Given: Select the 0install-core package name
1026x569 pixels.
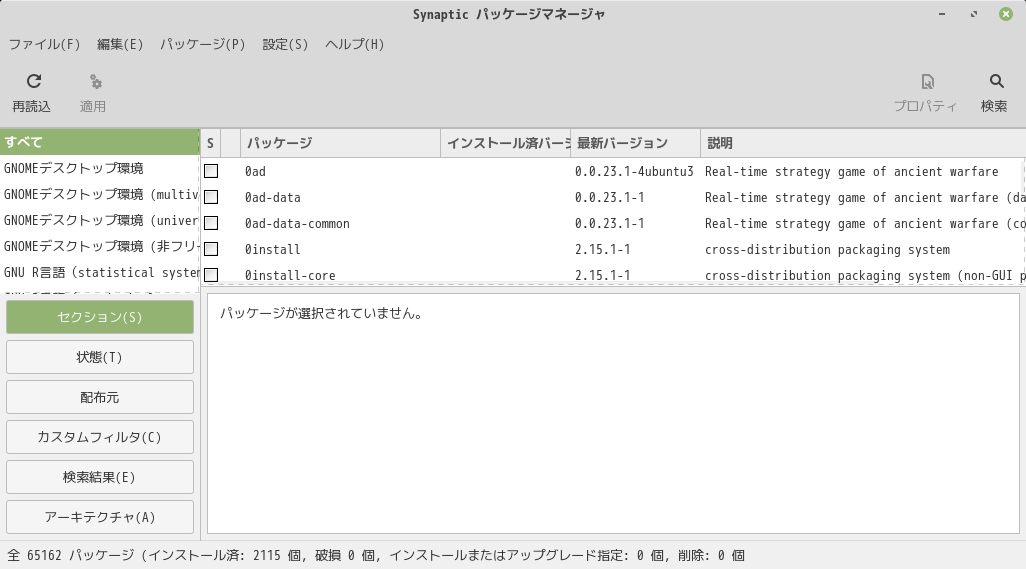Looking at the screenshot, I should click(290, 275).
